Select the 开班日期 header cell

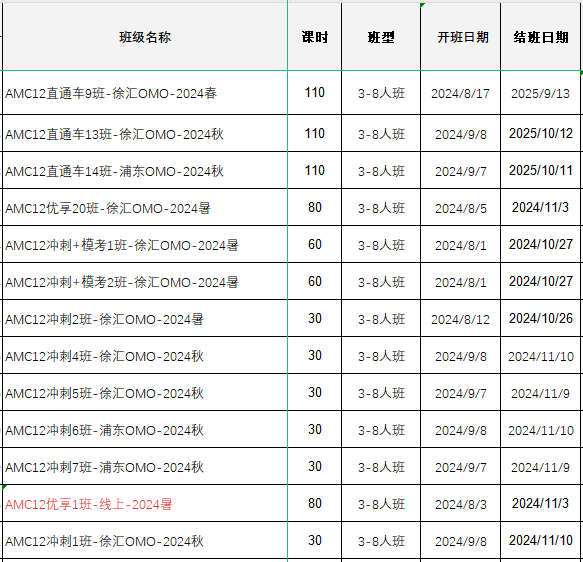[461, 37]
